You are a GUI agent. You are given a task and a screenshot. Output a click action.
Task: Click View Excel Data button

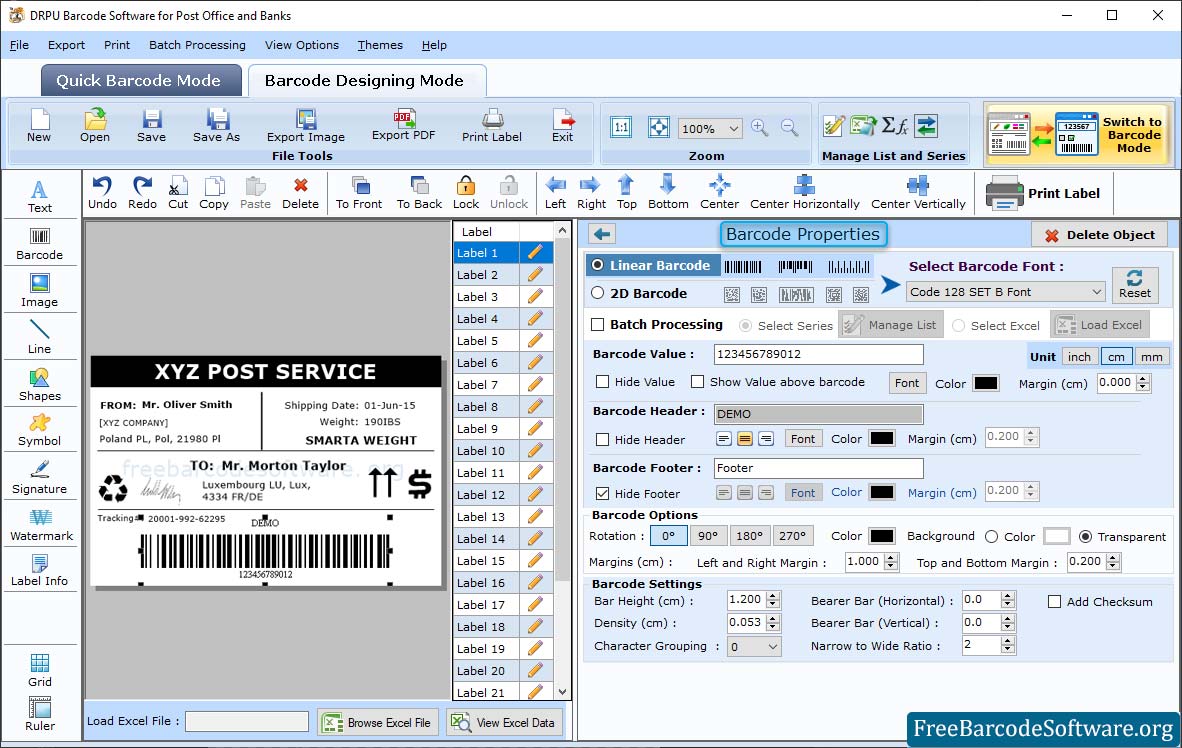click(x=504, y=722)
